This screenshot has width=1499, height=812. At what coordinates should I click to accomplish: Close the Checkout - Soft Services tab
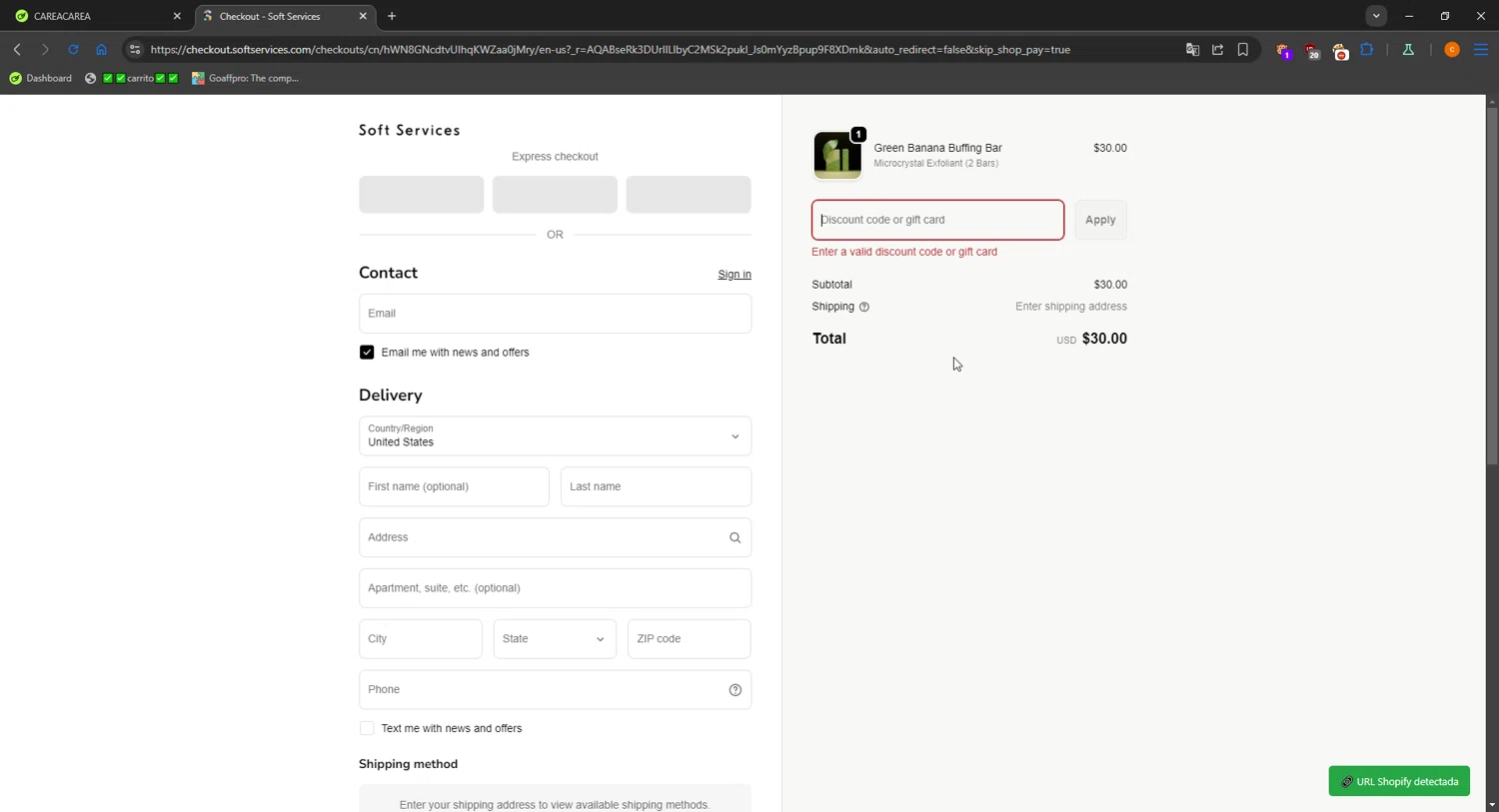[363, 16]
